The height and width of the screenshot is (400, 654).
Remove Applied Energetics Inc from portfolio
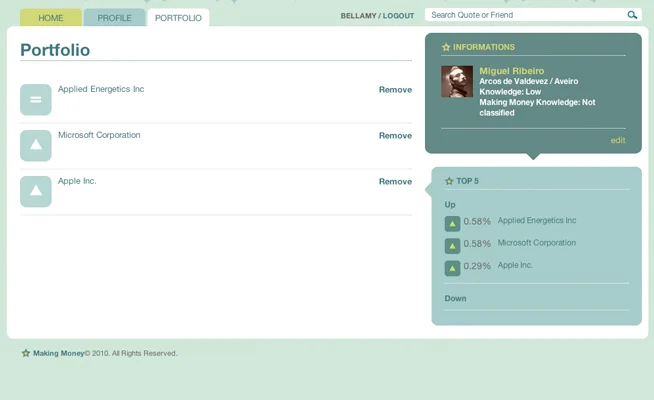coord(395,90)
